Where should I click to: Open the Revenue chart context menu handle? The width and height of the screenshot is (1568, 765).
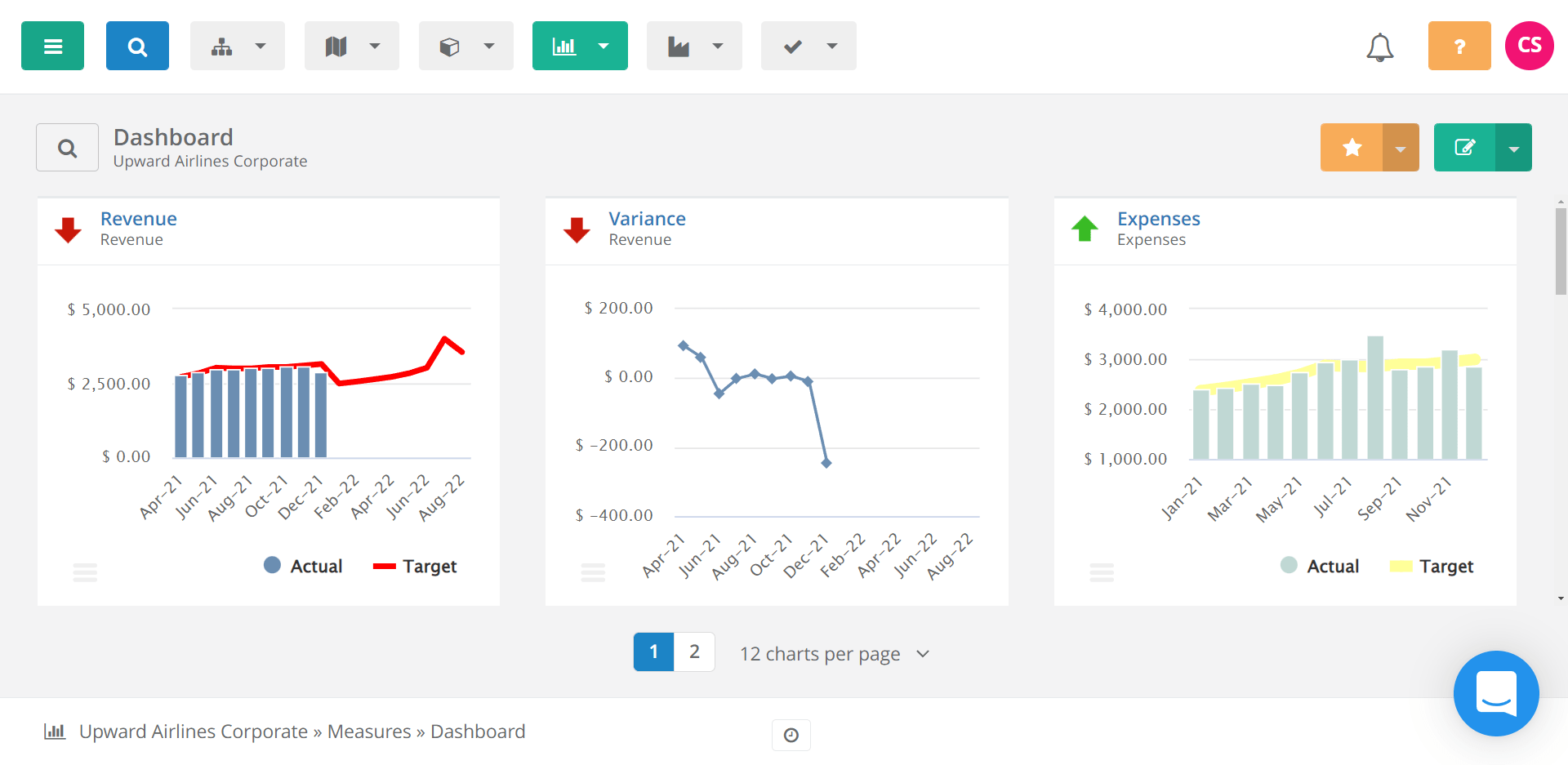coord(84,572)
